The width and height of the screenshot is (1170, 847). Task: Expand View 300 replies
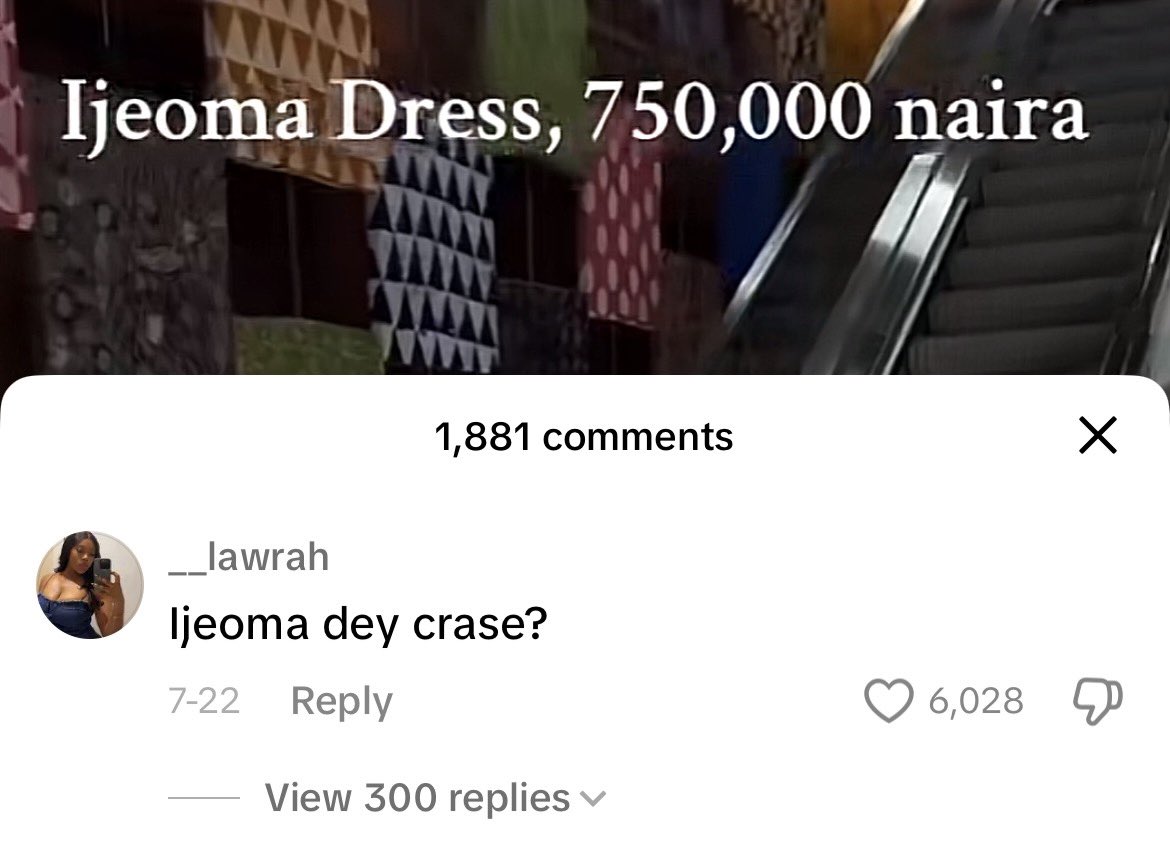click(435, 798)
